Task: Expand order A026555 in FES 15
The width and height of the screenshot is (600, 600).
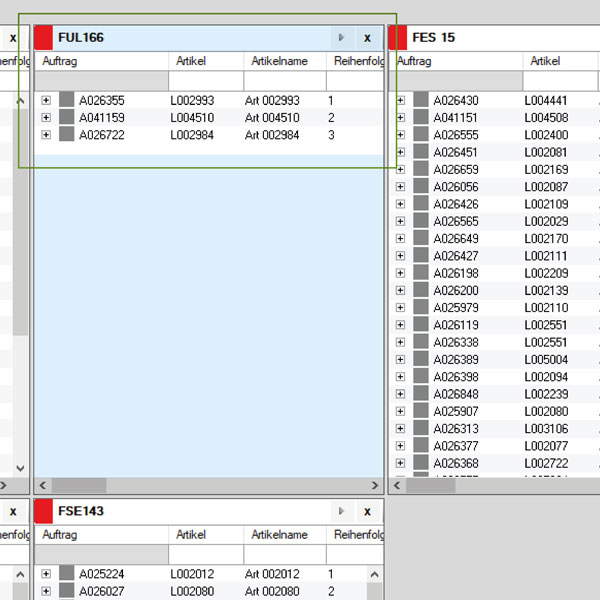Action: 400,135
